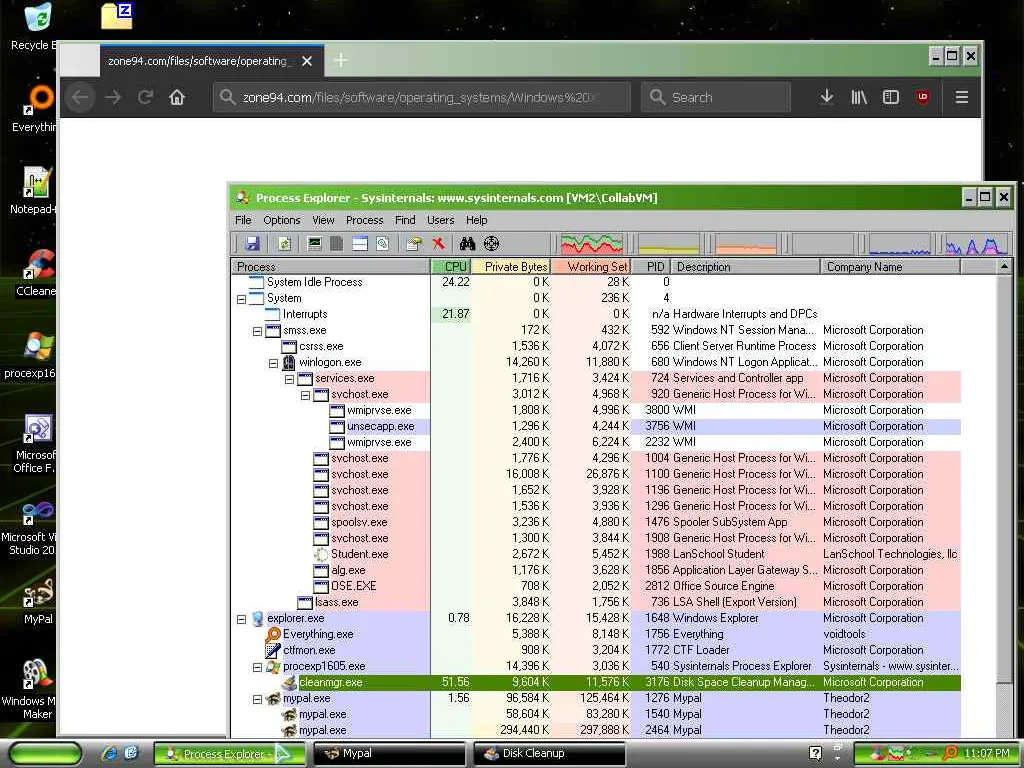The height and width of the screenshot is (768, 1024).
Task: Select the OSE.EXE process row
Action: coord(596,586)
